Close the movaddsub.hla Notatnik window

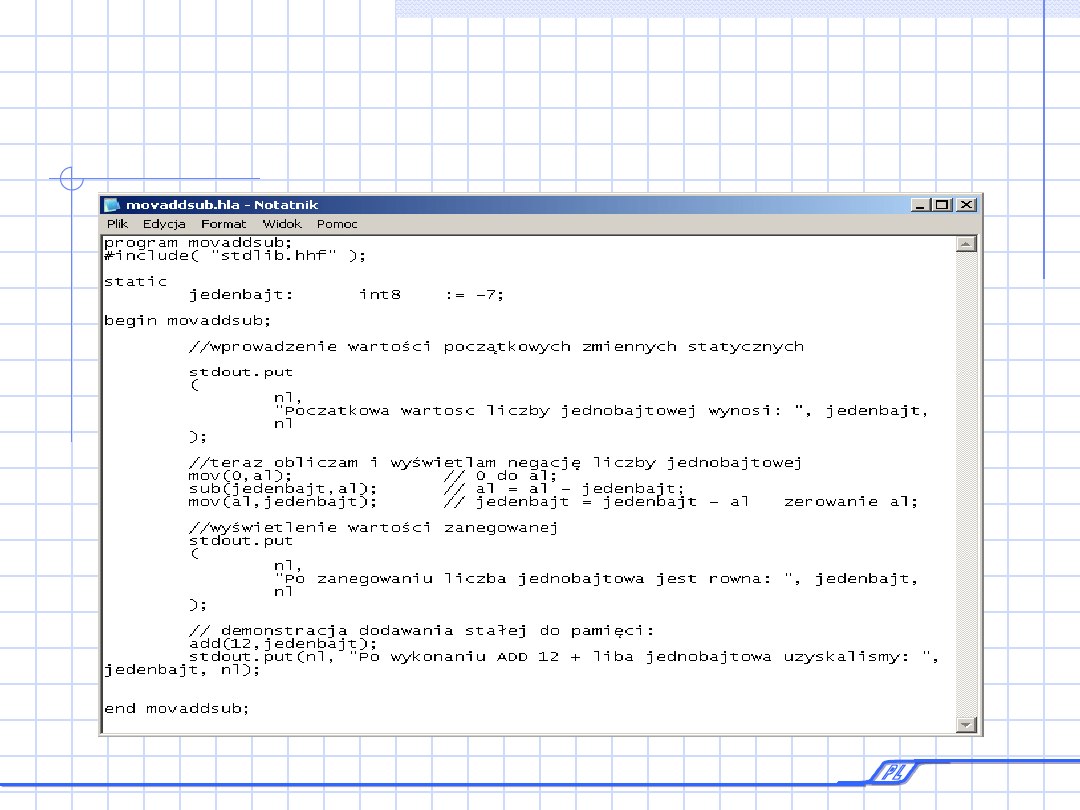965,205
